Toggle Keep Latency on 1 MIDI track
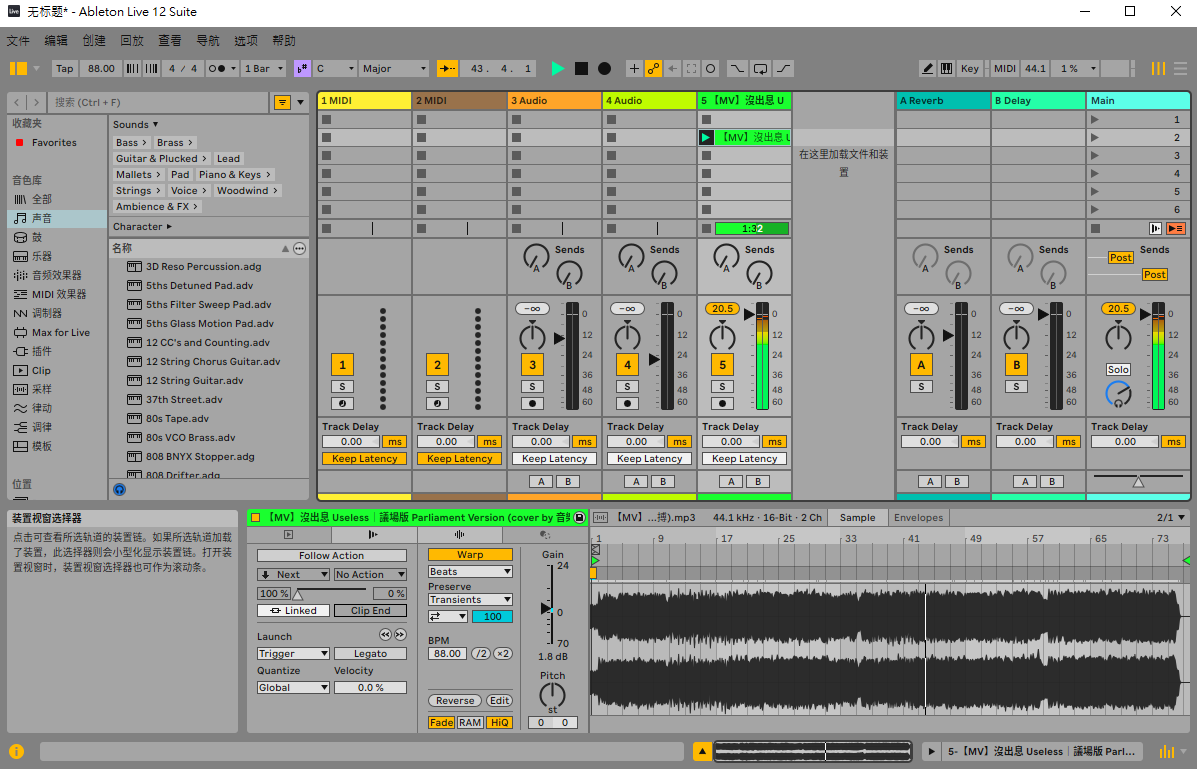This screenshot has width=1197, height=769. tap(364, 459)
